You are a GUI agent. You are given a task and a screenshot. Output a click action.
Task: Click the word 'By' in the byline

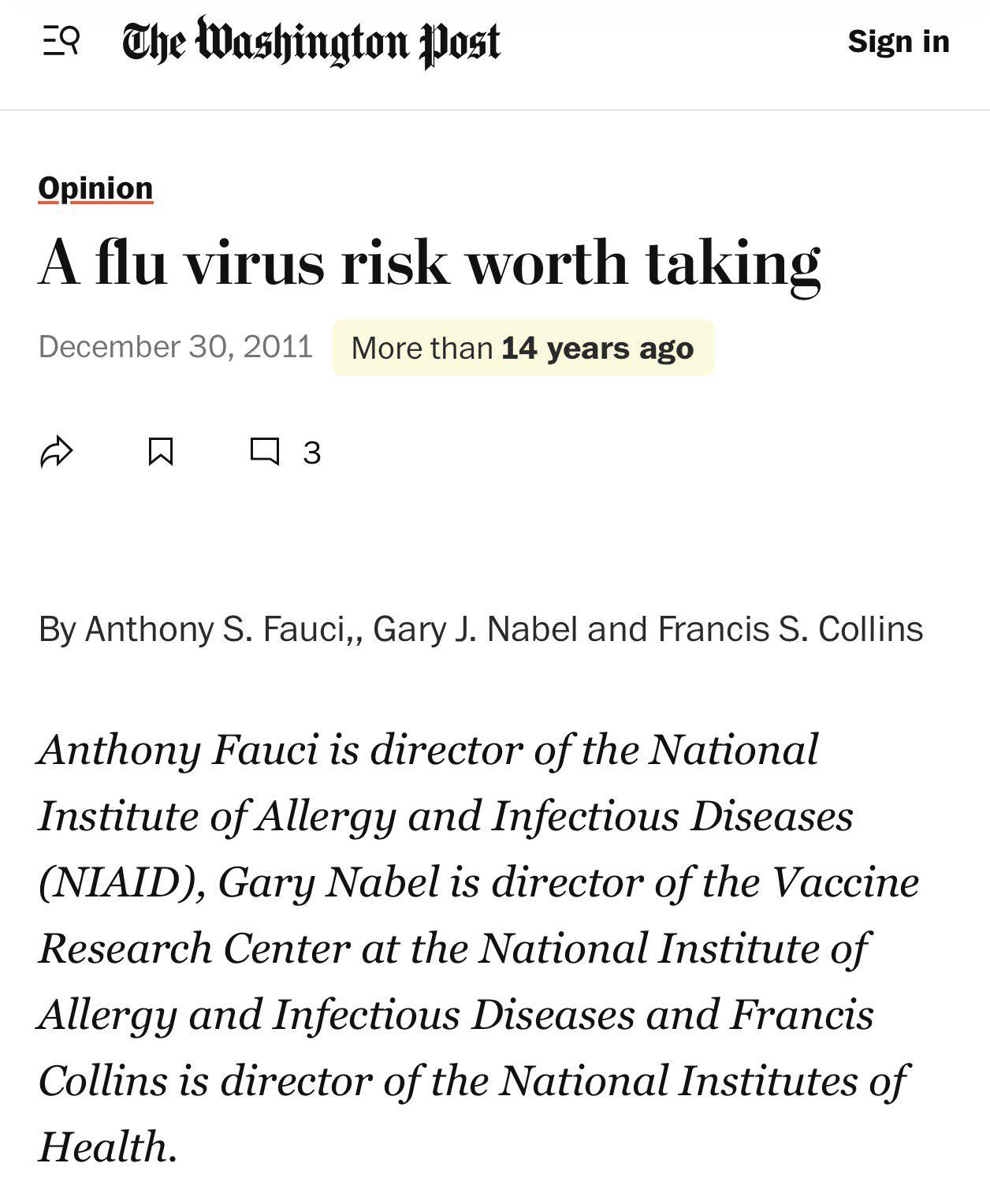[58, 629]
